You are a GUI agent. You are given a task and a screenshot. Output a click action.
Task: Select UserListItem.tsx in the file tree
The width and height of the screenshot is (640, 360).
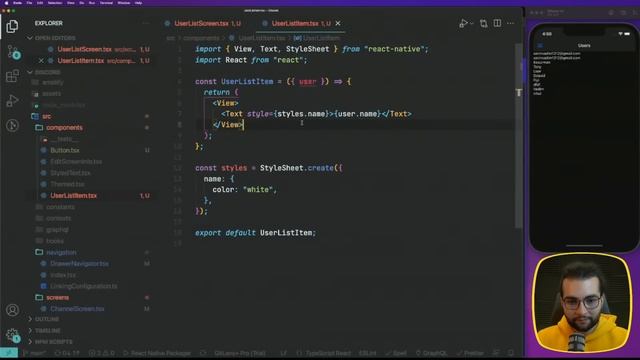(74, 196)
